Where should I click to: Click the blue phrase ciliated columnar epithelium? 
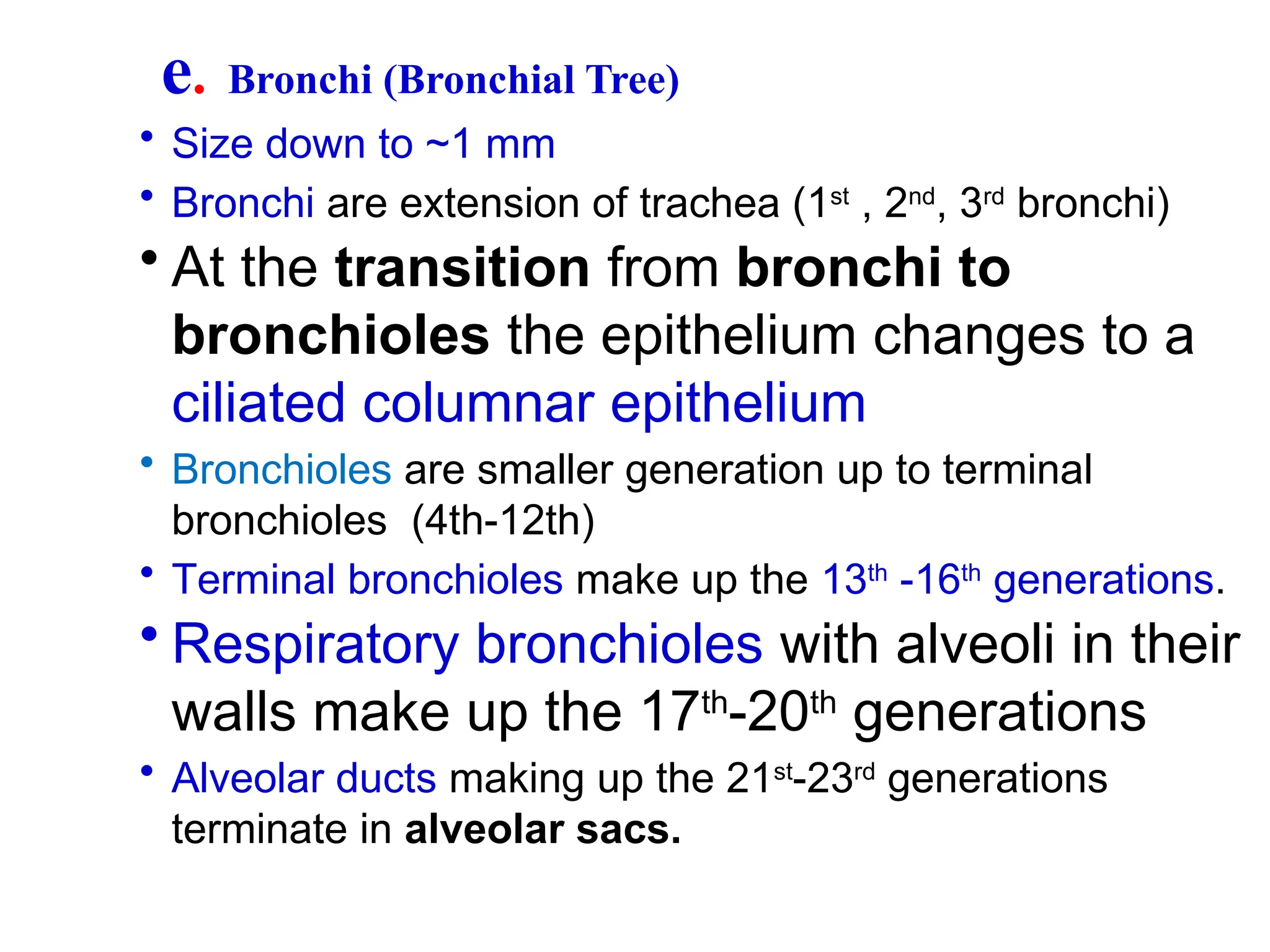tap(518, 405)
